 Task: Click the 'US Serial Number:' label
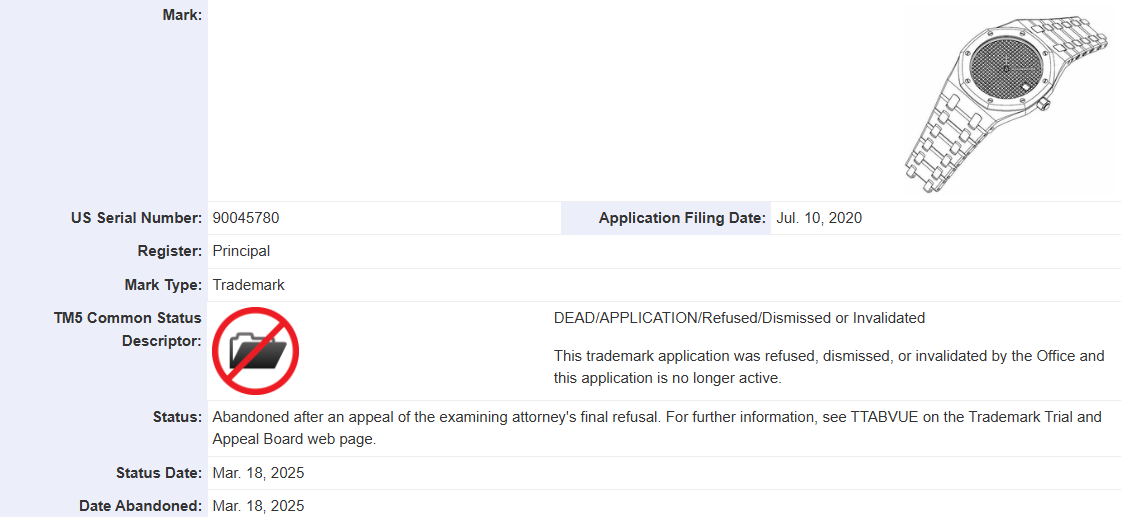(x=136, y=219)
